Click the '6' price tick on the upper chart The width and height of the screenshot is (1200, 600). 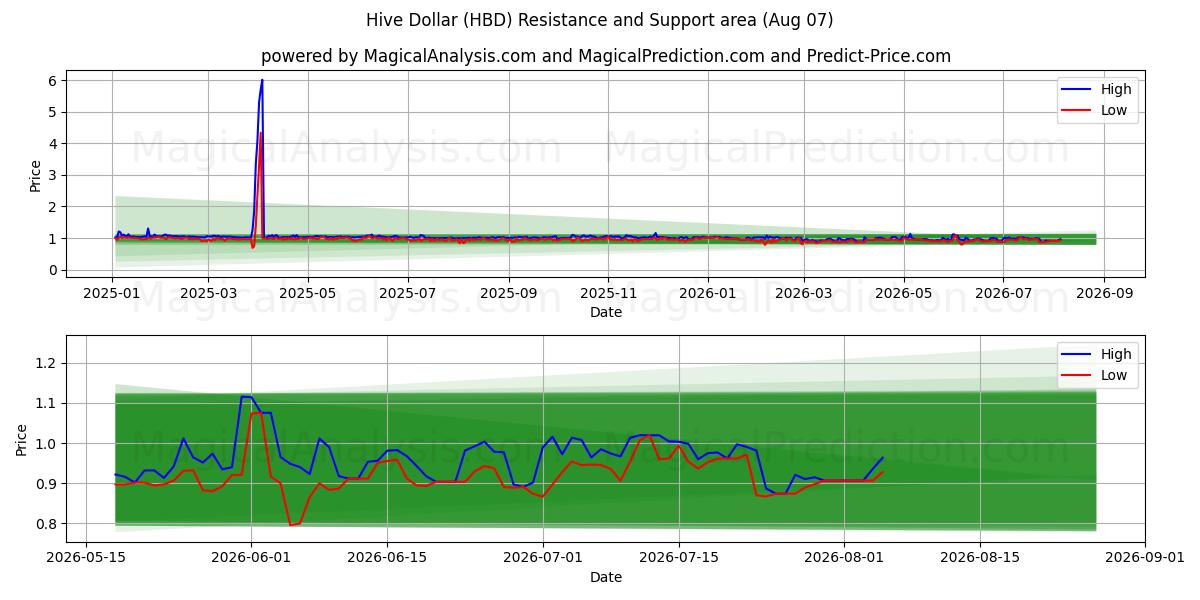(54, 80)
